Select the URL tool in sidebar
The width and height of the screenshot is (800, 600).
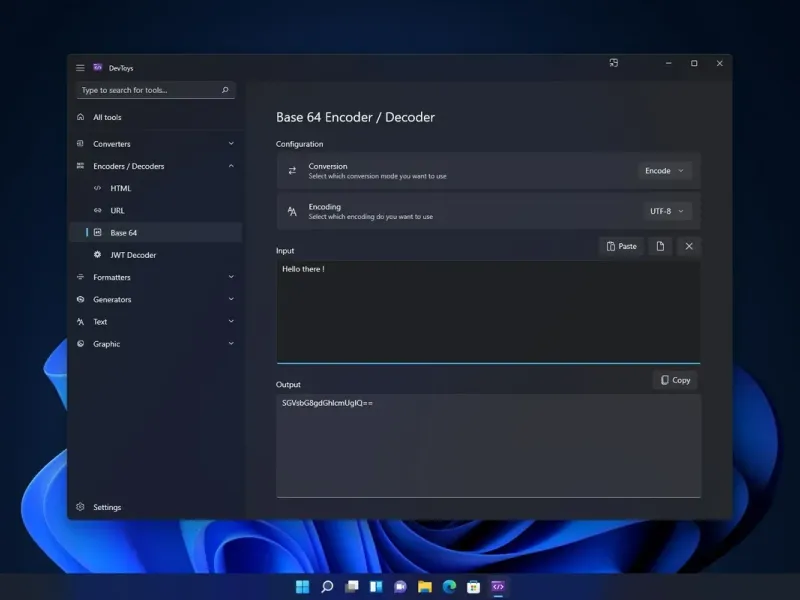(x=155, y=210)
